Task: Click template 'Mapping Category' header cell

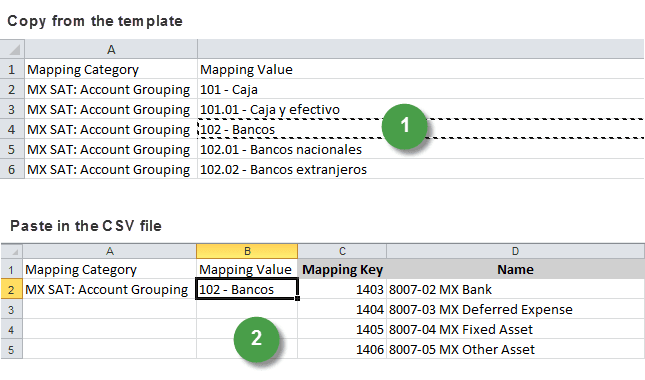Action: (x=111, y=69)
